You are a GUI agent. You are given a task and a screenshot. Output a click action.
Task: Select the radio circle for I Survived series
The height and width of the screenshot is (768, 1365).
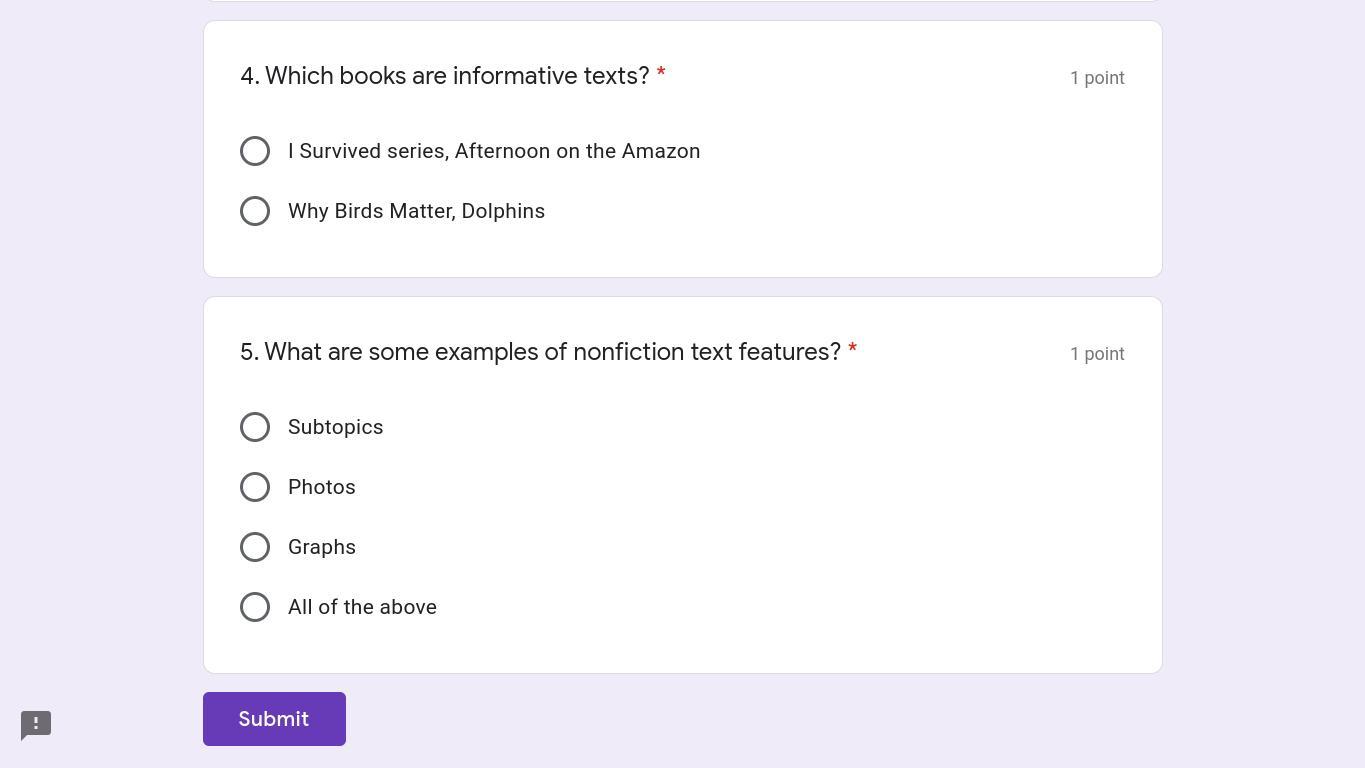(255, 151)
